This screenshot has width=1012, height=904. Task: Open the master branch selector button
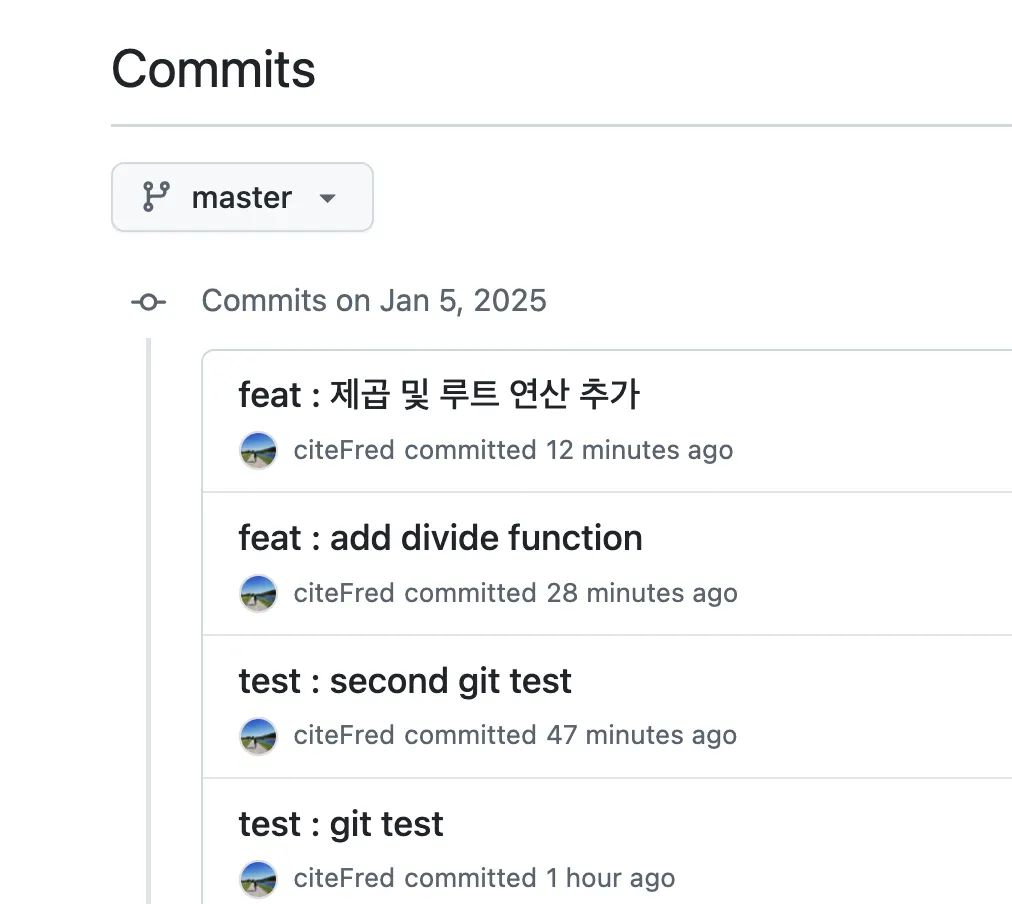click(x=242, y=198)
